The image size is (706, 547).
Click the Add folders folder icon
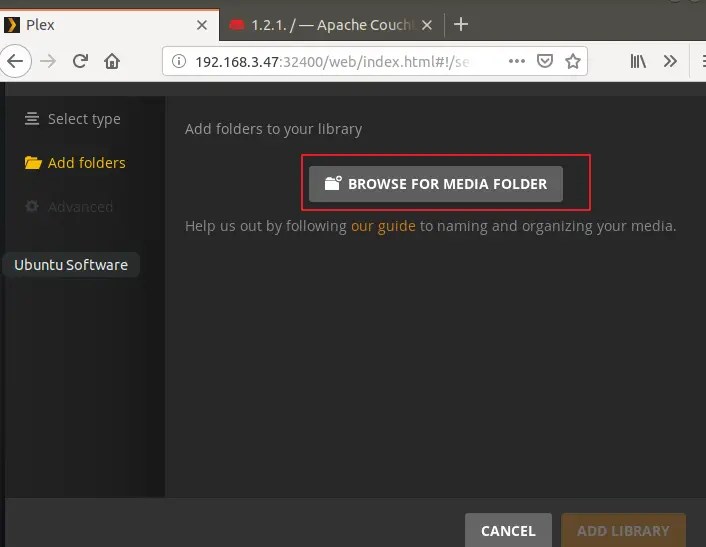(33, 162)
